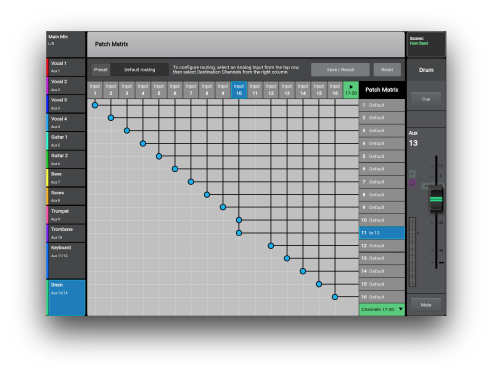Select destination channel 11 In 10 row
This screenshot has width=491, height=376.
382,233
